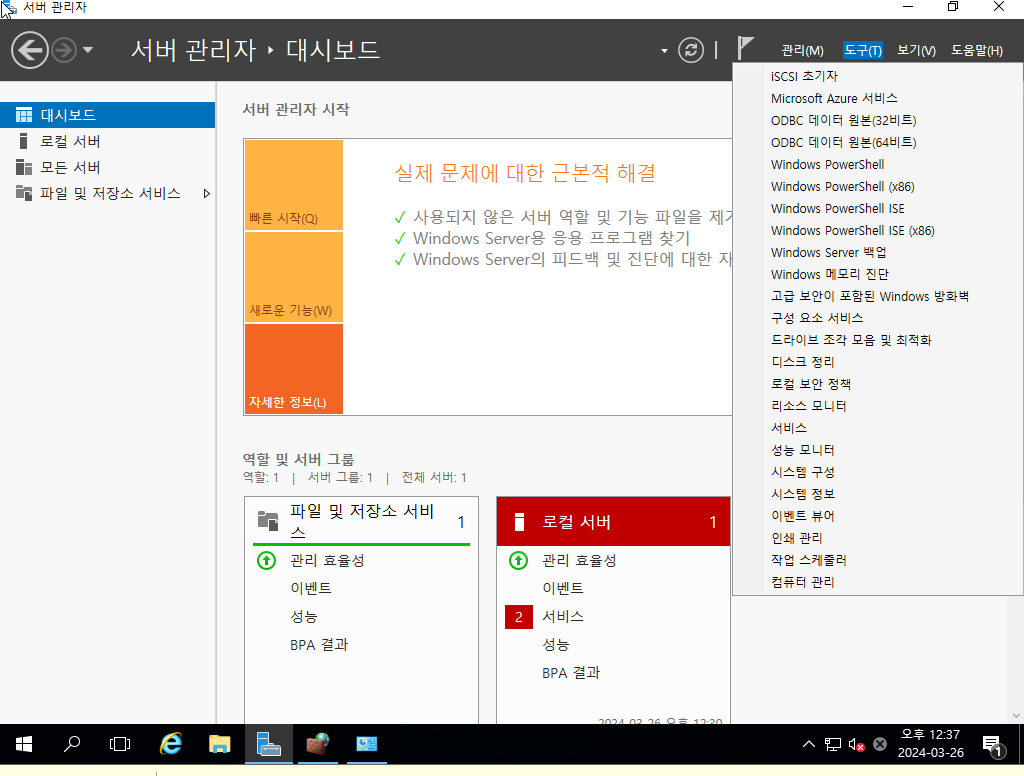
Task: Click the Server Manager taskbar icon
Action: pos(268,744)
